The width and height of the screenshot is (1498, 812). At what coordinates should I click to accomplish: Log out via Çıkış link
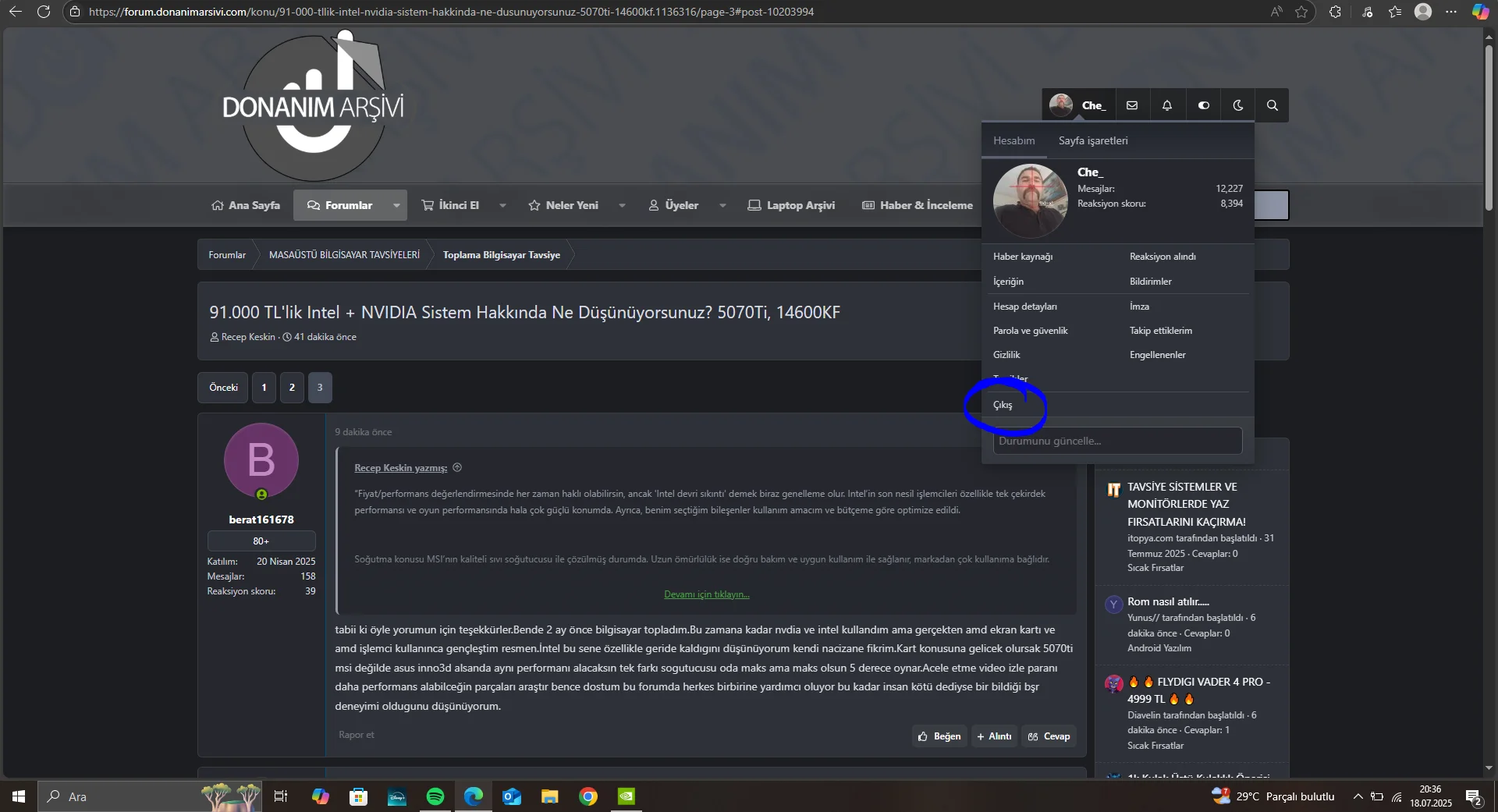(x=1003, y=405)
